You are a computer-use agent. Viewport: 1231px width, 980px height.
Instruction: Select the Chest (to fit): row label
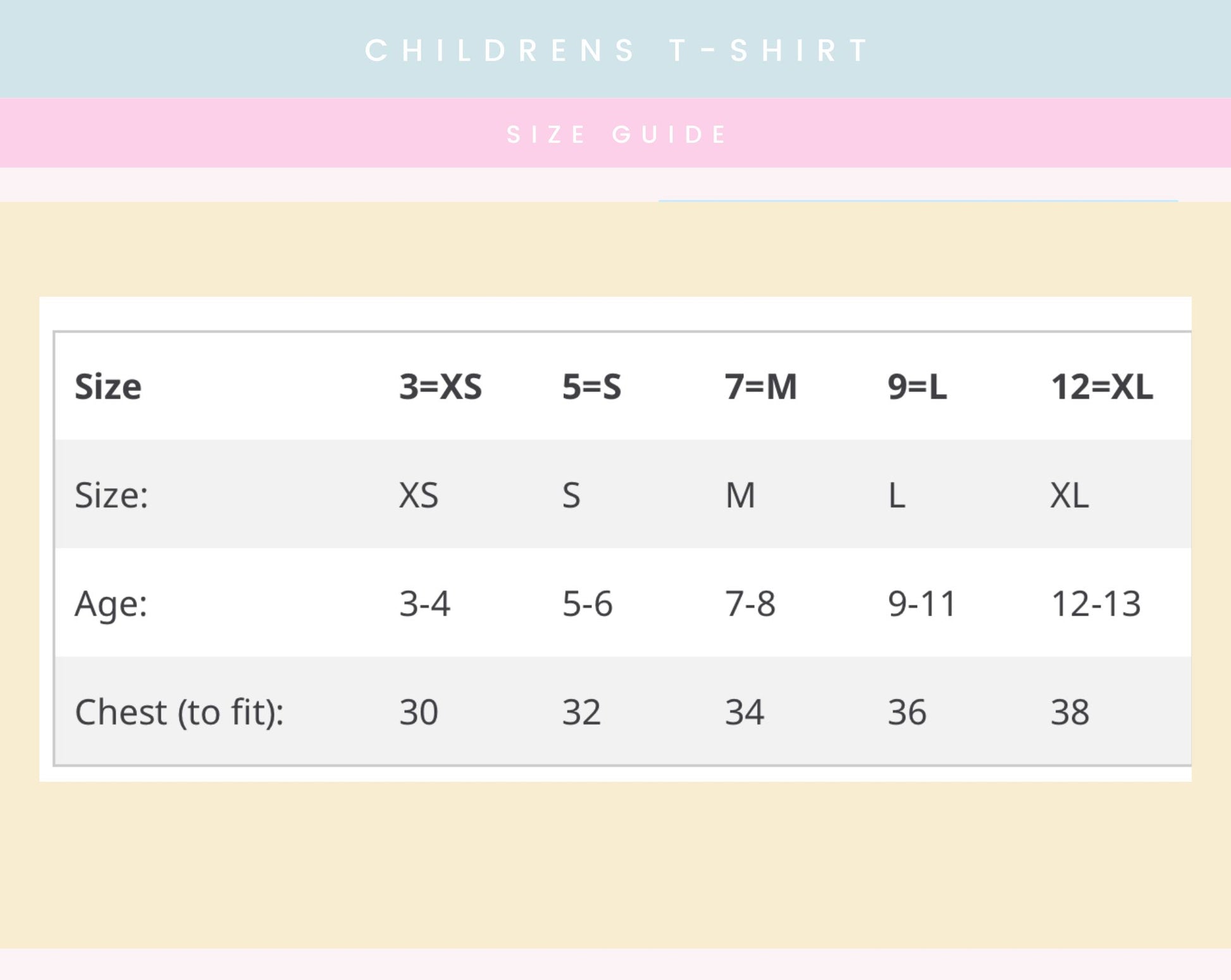coord(179,712)
